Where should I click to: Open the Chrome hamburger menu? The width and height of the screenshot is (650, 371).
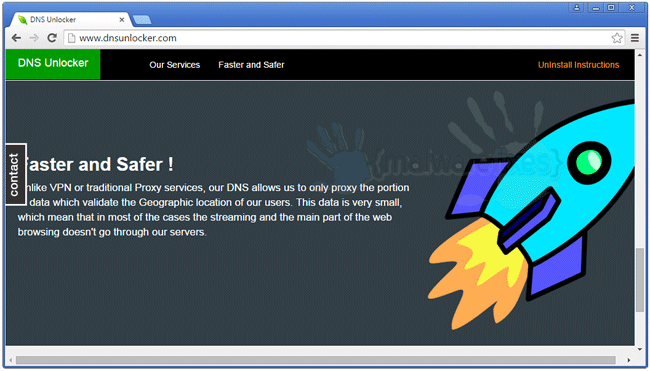(635, 38)
